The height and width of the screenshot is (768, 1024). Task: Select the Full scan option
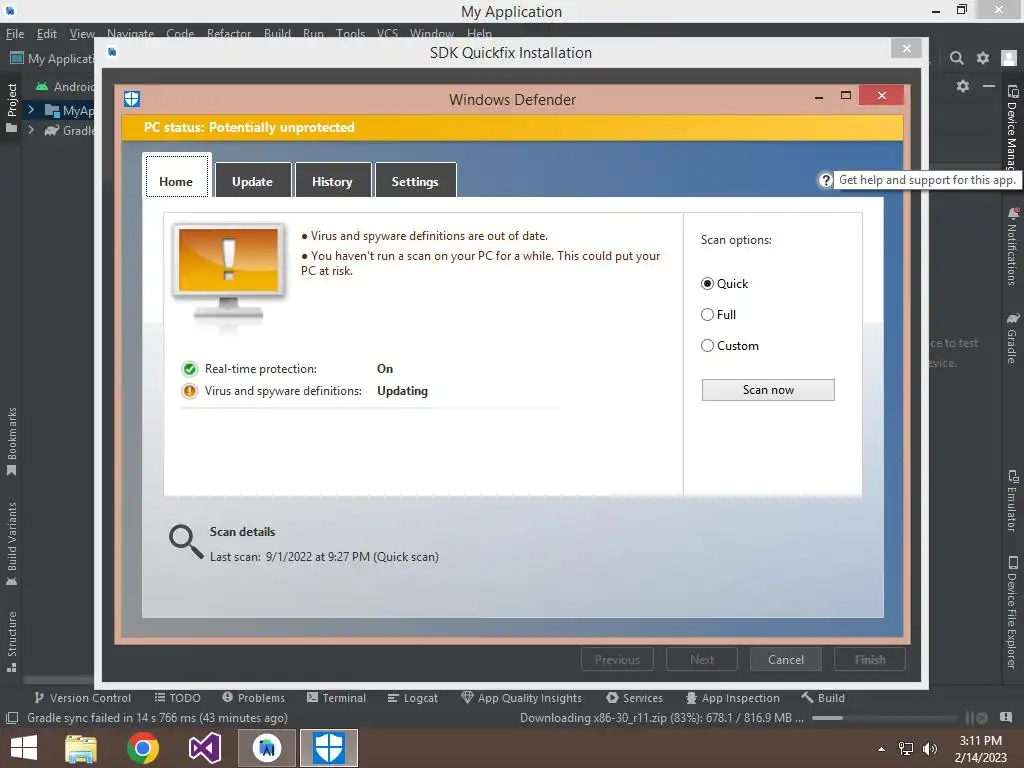pyautogui.click(x=707, y=315)
